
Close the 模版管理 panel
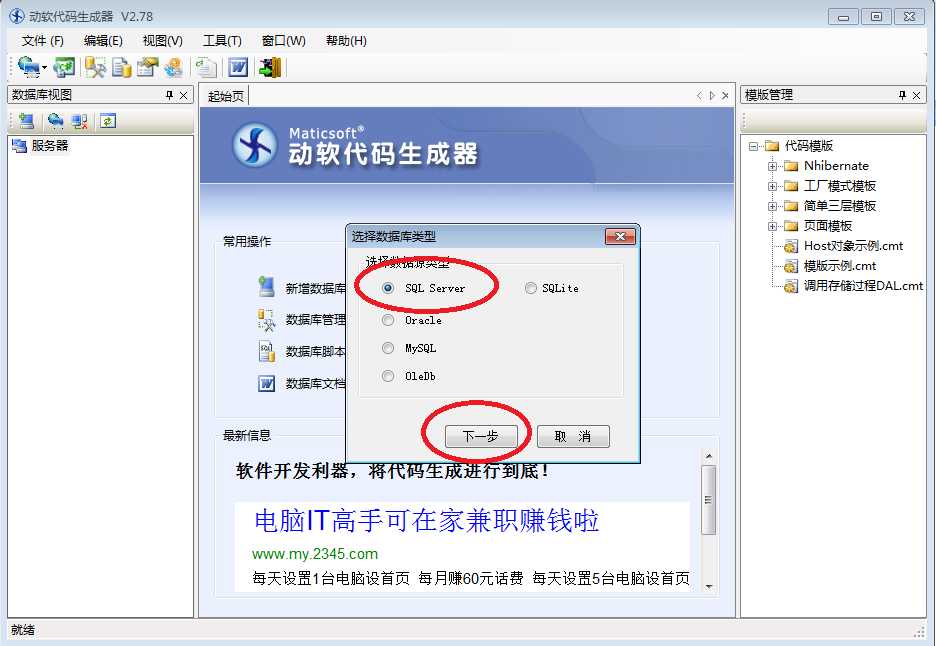click(916, 95)
